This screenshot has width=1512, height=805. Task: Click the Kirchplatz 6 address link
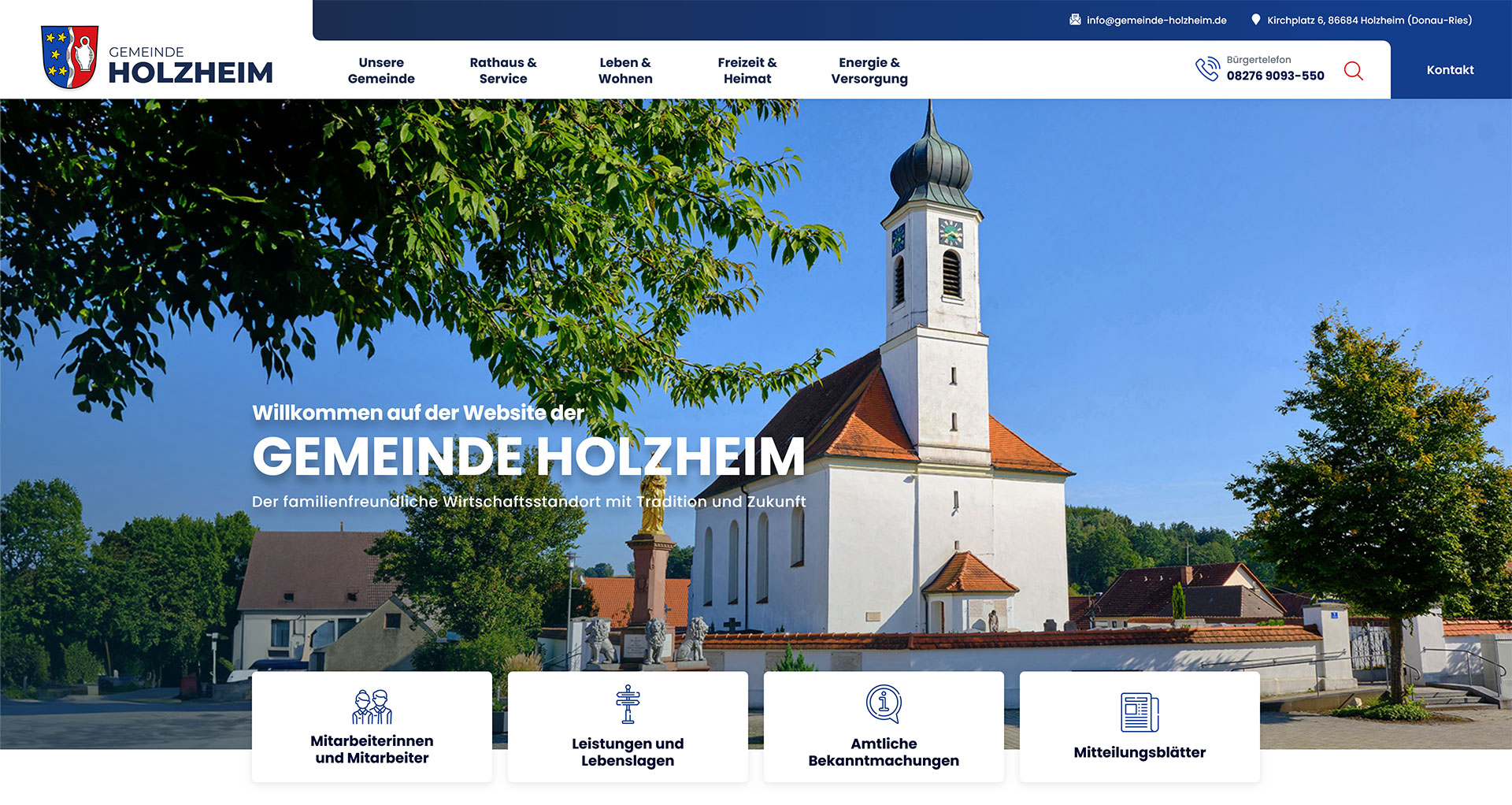(1369, 20)
